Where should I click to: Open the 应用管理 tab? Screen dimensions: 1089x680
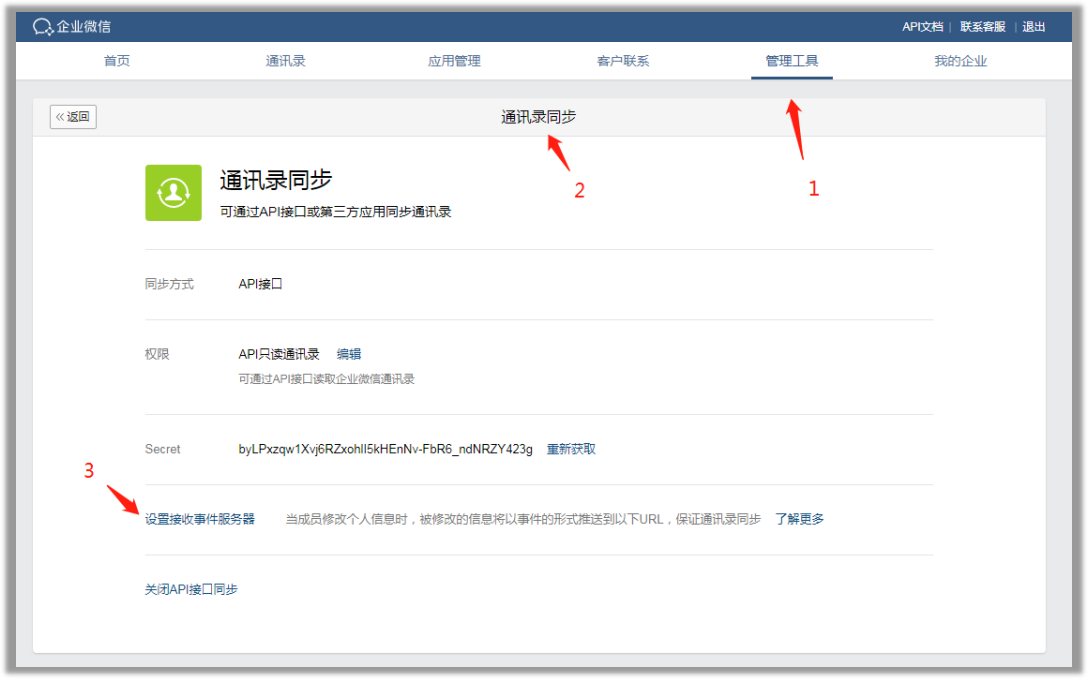click(x=454, y=61)
